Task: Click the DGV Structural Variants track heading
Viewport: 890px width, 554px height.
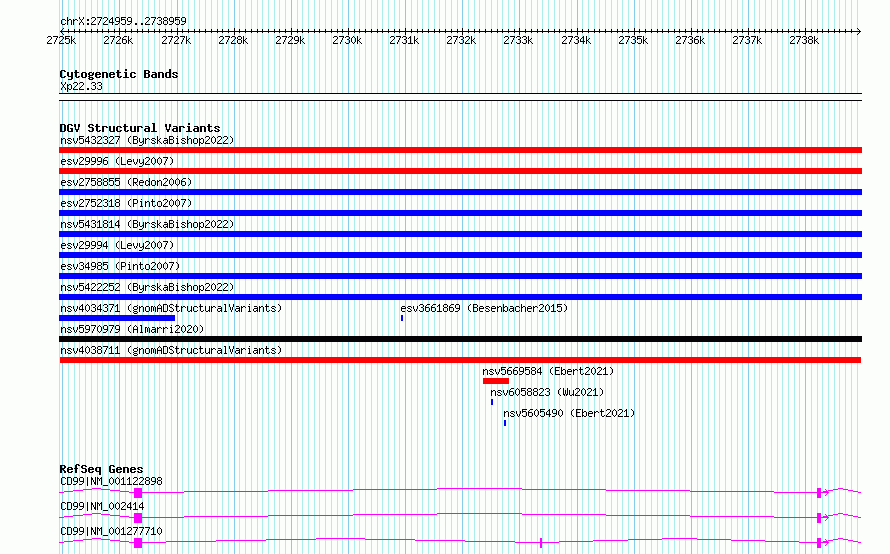Action: [x=140, y=128]
